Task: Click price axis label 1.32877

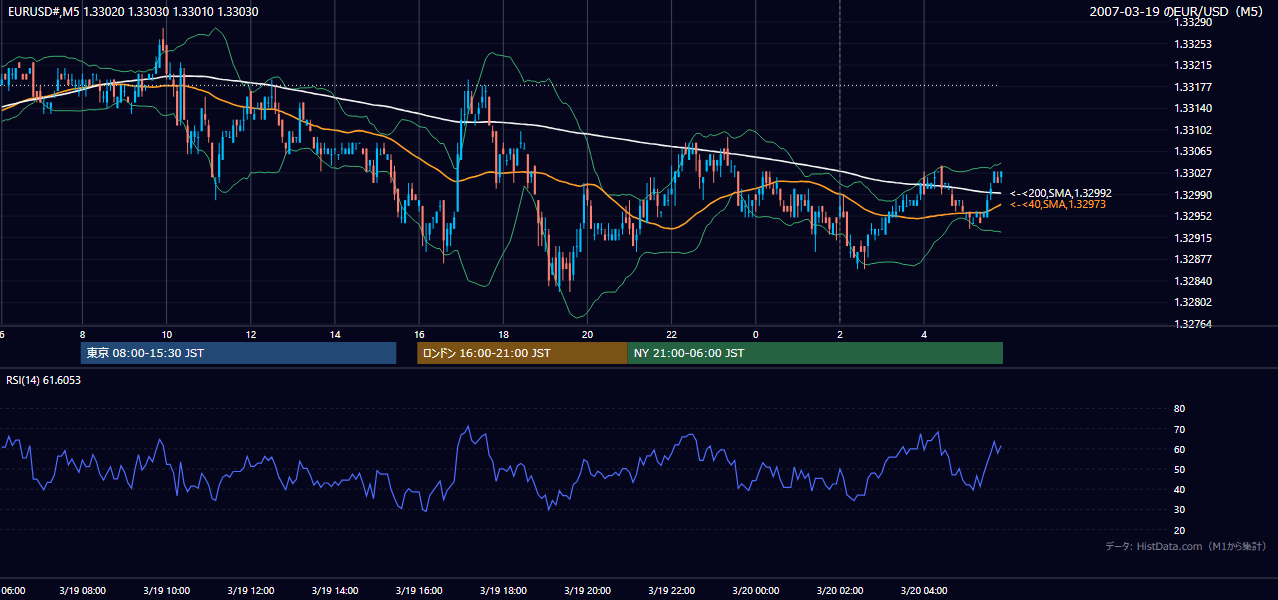Action: (1191, 259)
